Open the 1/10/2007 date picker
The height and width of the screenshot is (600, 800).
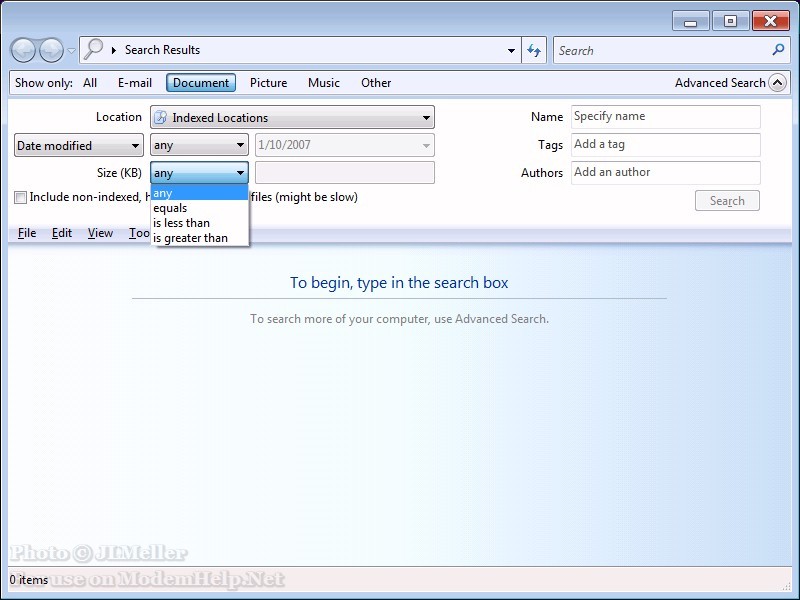coord(345,145)
